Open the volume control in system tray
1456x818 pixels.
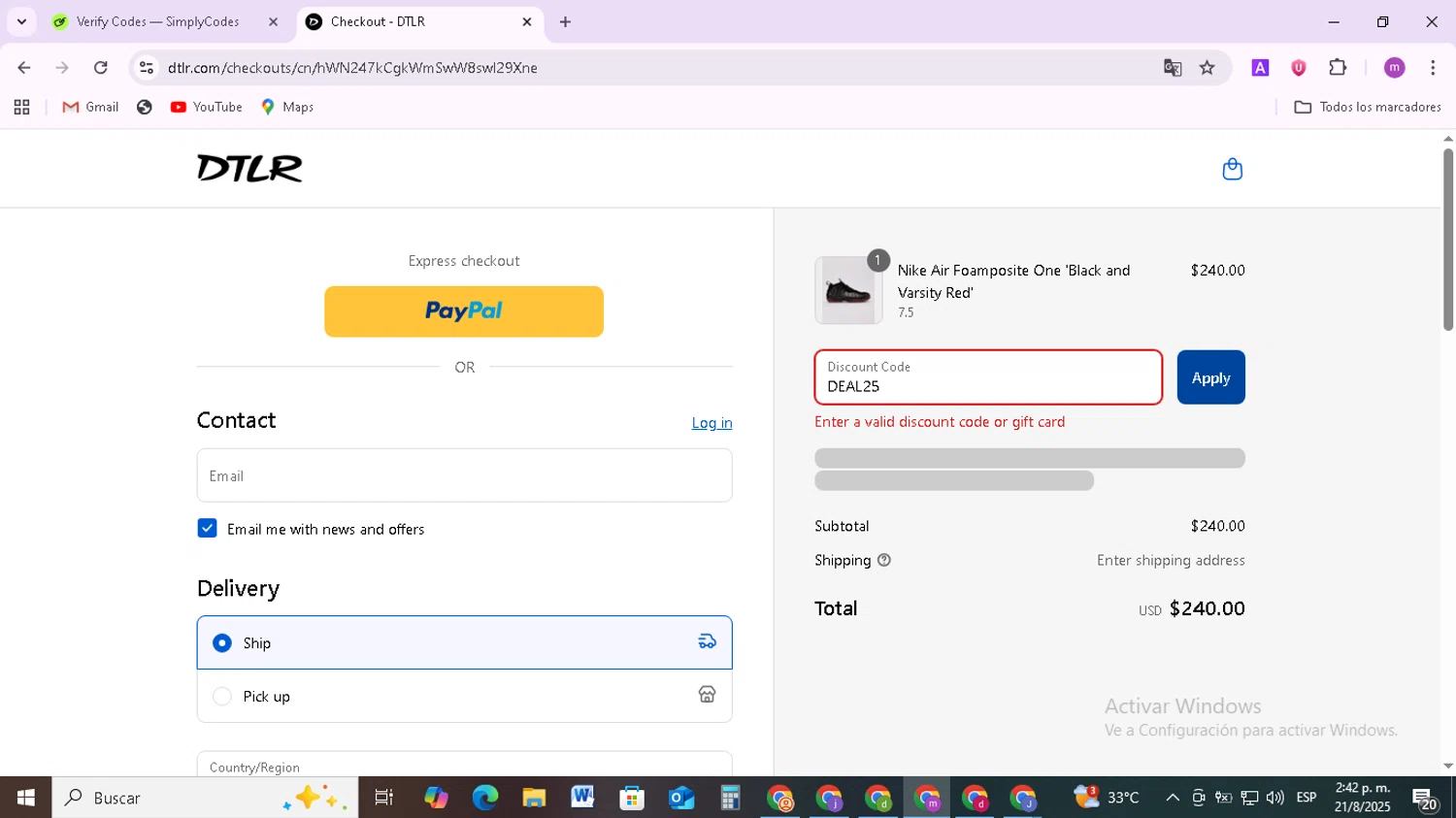tap(1274, 798)
